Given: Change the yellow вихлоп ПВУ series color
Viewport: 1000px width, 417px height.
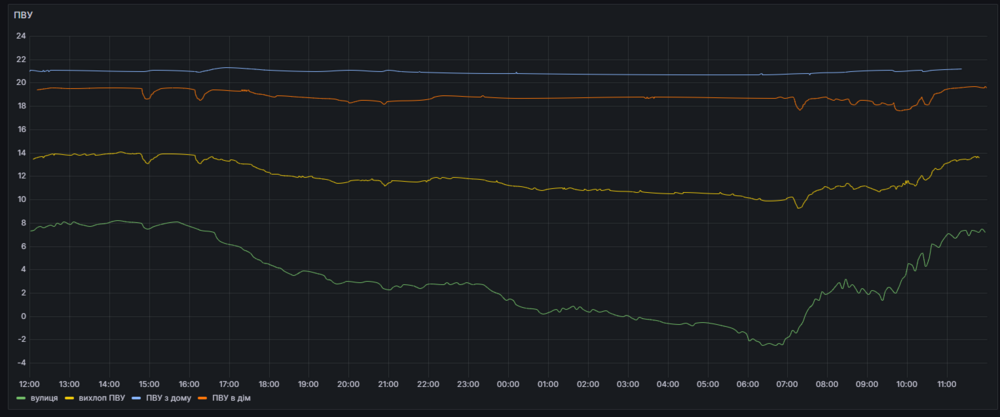Looking at the screenshot, I should pos(70,399).
